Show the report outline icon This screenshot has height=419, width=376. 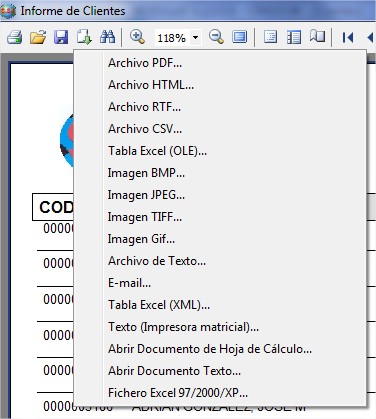click(270, 37)
